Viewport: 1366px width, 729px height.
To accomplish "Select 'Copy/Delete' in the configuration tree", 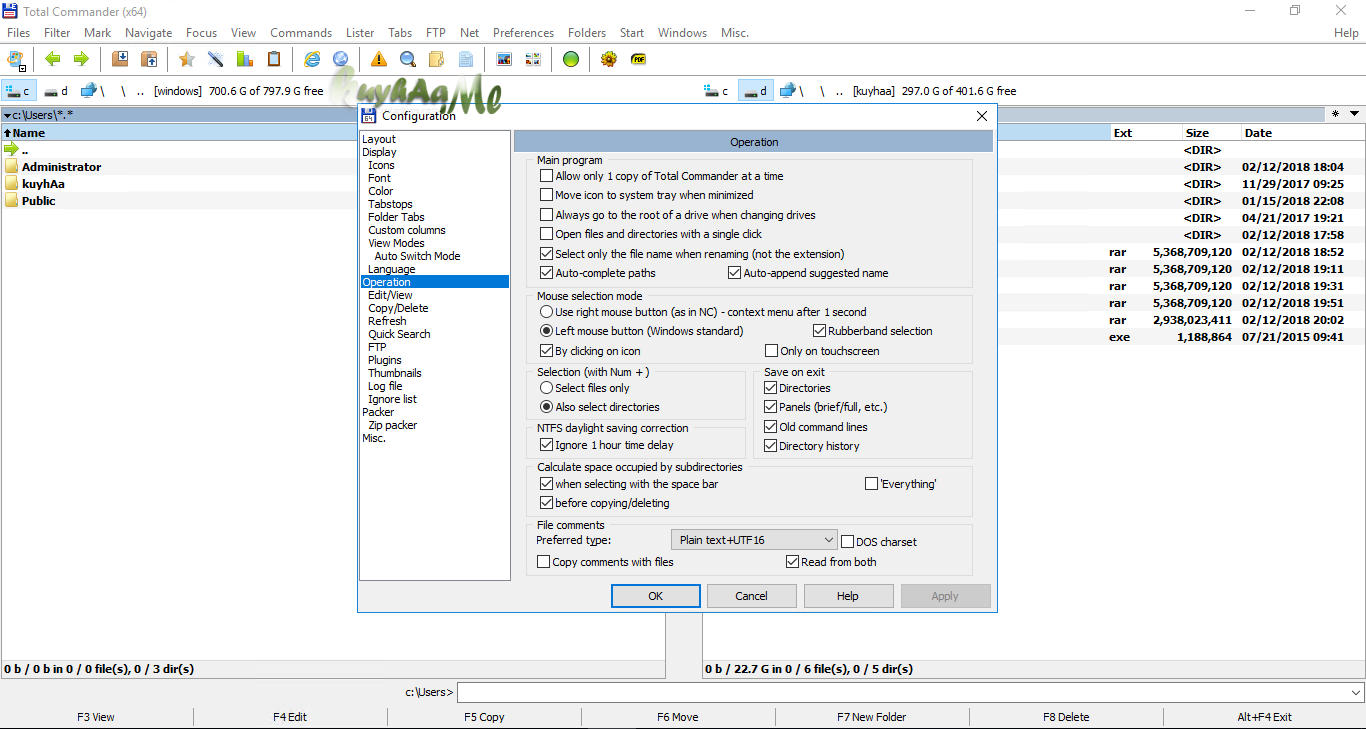I will click(398, 308).
